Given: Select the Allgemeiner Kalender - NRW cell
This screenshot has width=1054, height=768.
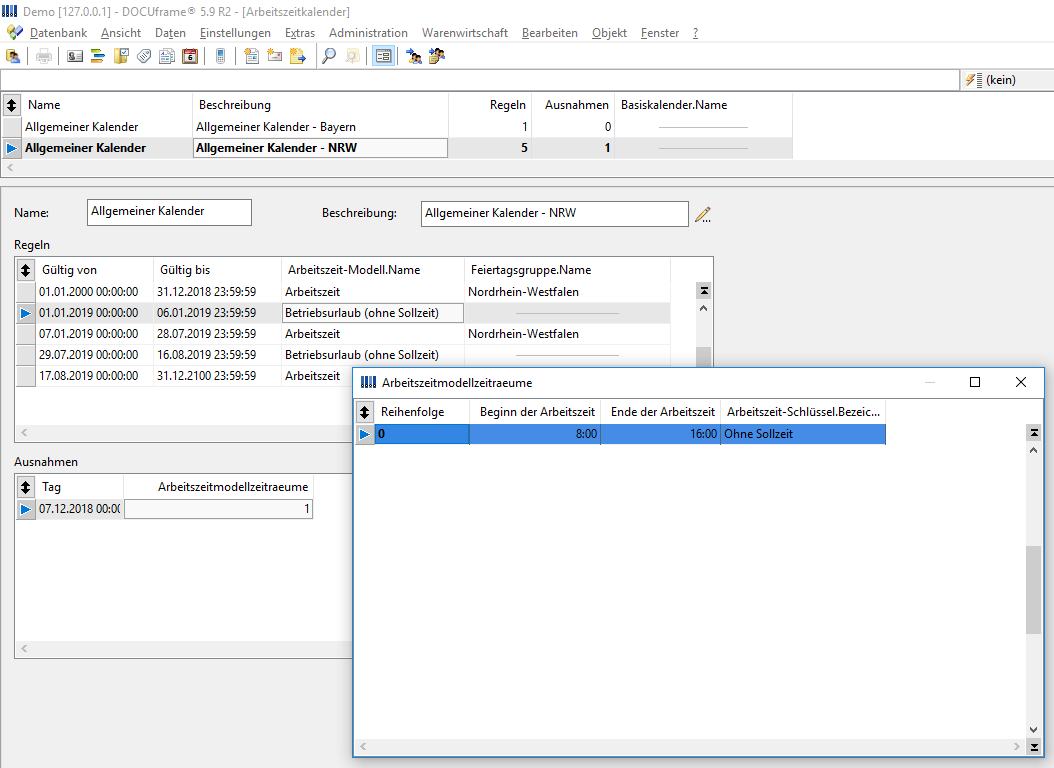Looking at the screenshot, I should 321,148.
